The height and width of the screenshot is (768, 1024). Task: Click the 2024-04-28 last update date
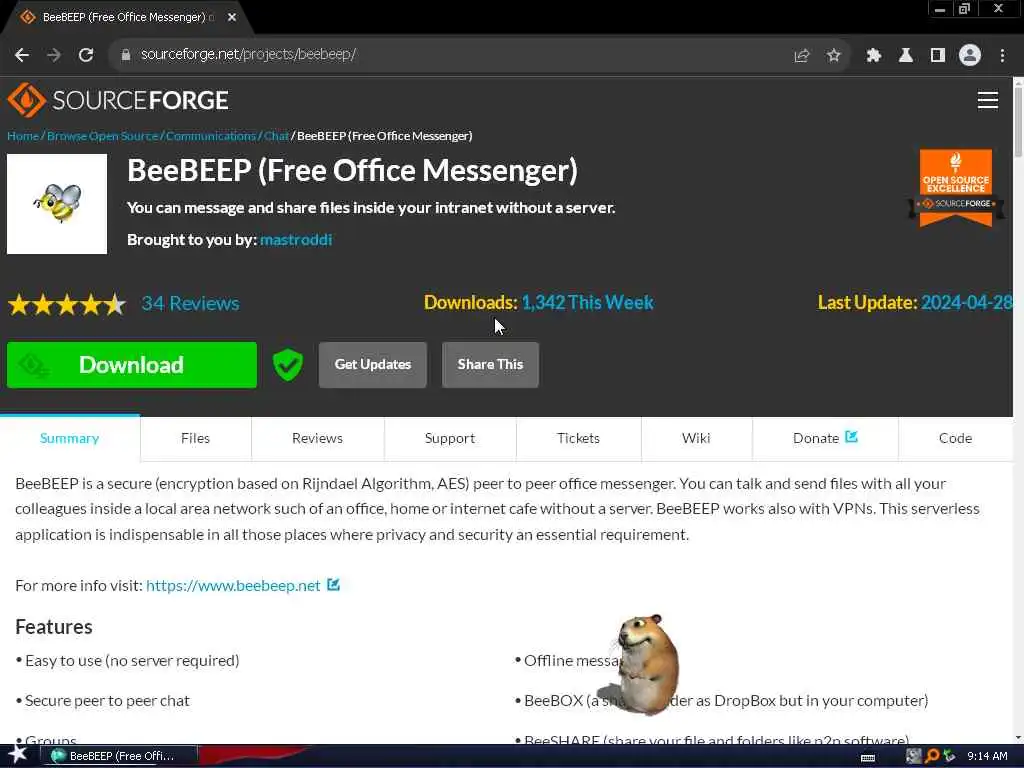tap(967, 303)
